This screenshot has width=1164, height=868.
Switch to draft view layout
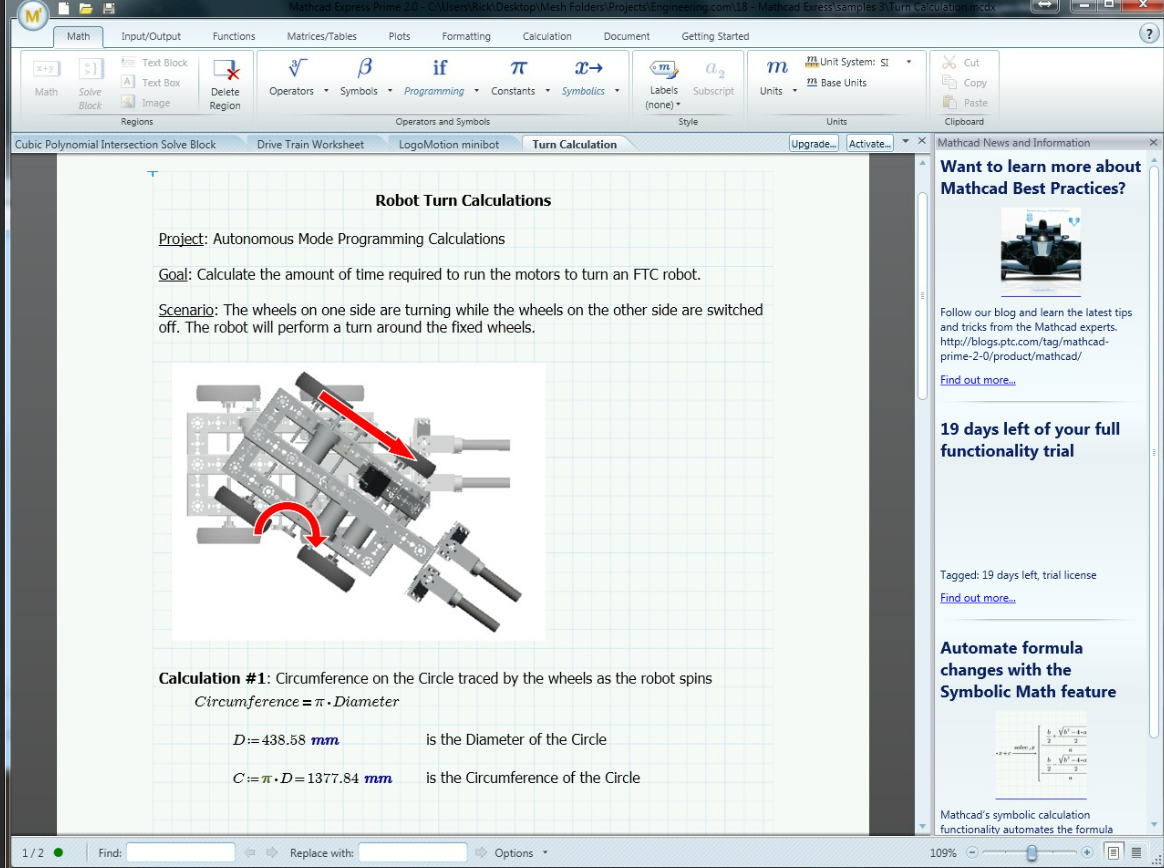pos(1136,852)
